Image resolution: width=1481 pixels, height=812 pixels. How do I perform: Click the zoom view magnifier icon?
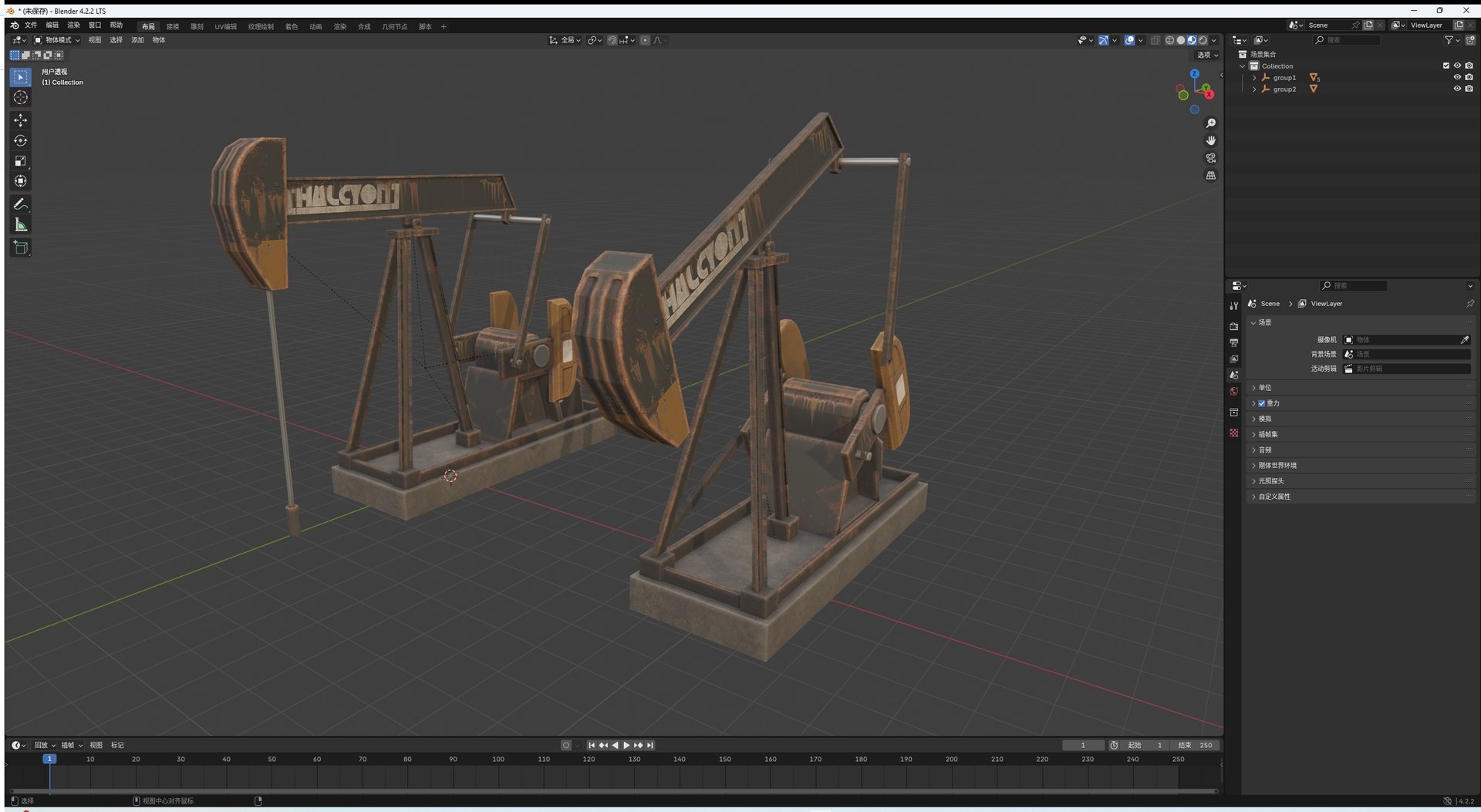click(x=1211, y=123)
